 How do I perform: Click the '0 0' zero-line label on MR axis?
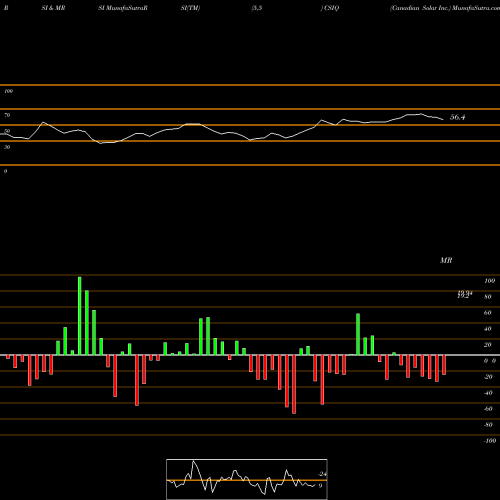pyautogui.click(x=490, y=361)
